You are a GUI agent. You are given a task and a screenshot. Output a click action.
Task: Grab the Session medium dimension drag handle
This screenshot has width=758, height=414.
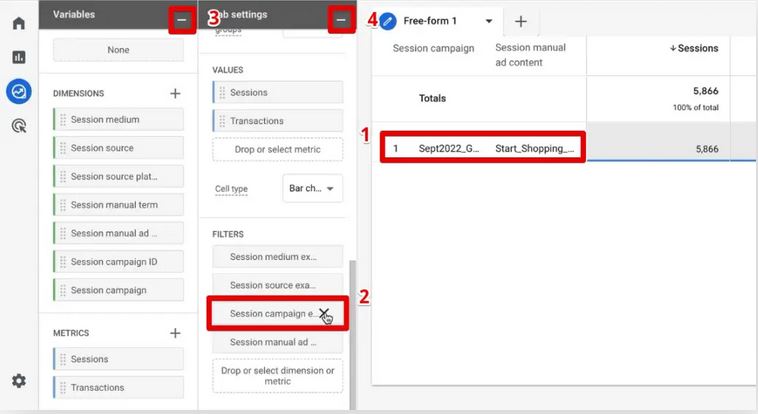63,119
